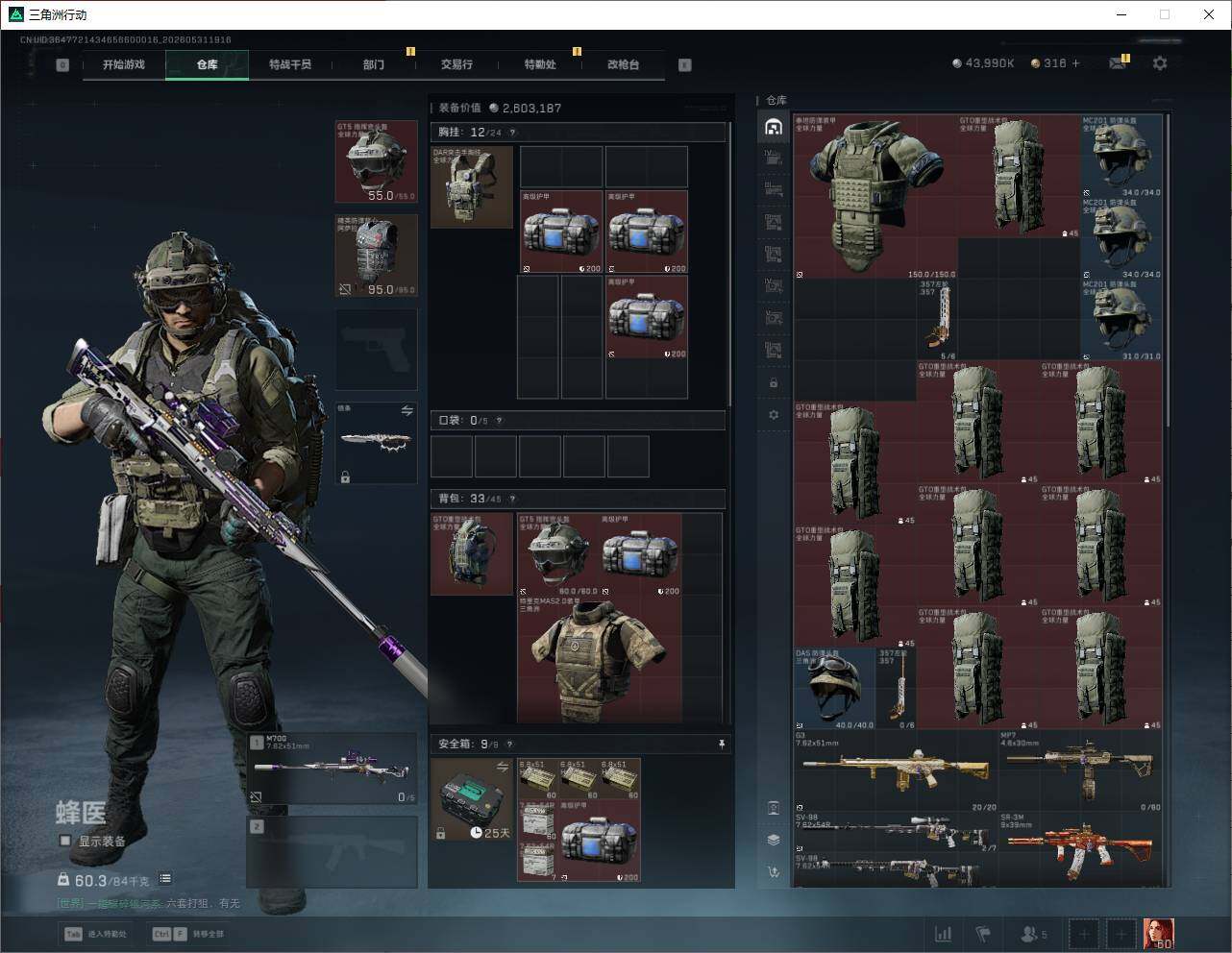Click the swap arrows on the safe box
Viewport: 1232px width, 953px height.
502,767
